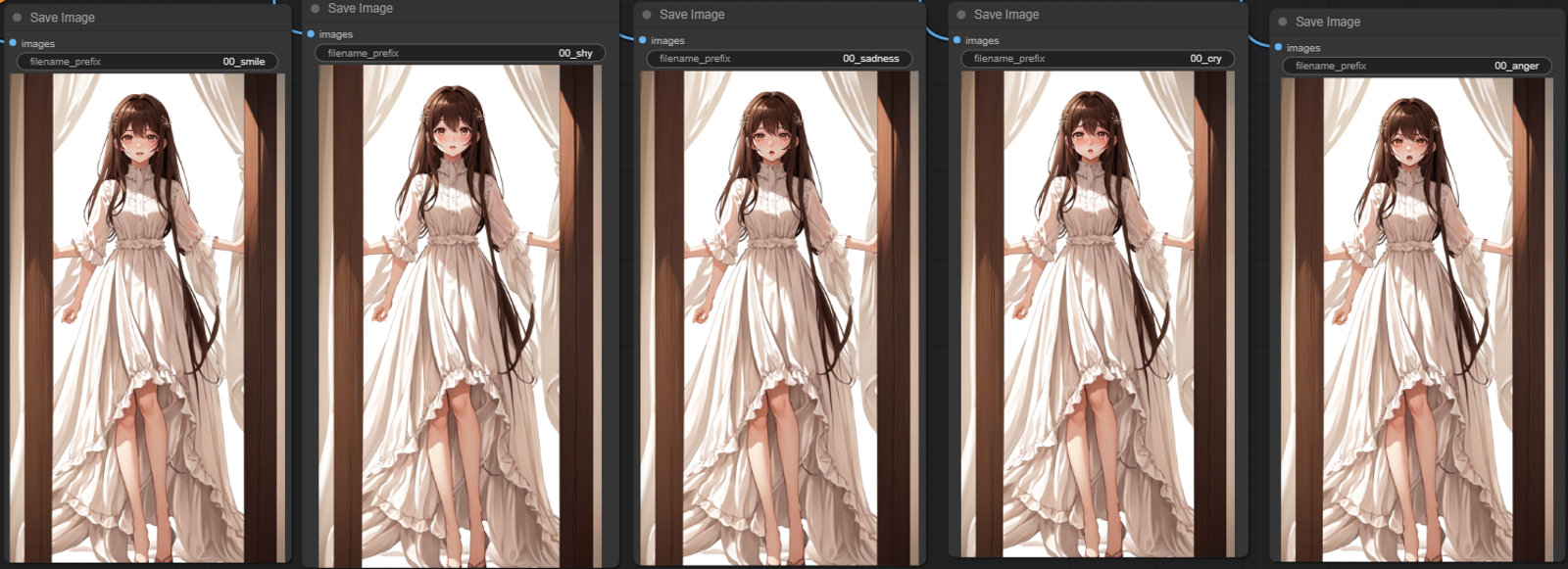This screenshot has height=569, width=1568.
Task: Select images input socket of 00_cry node
Action: (x=957, y=40)
